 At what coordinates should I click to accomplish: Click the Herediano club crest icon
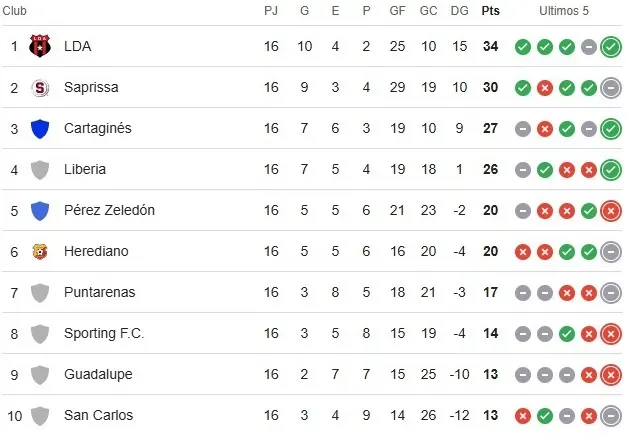(40, 251)
